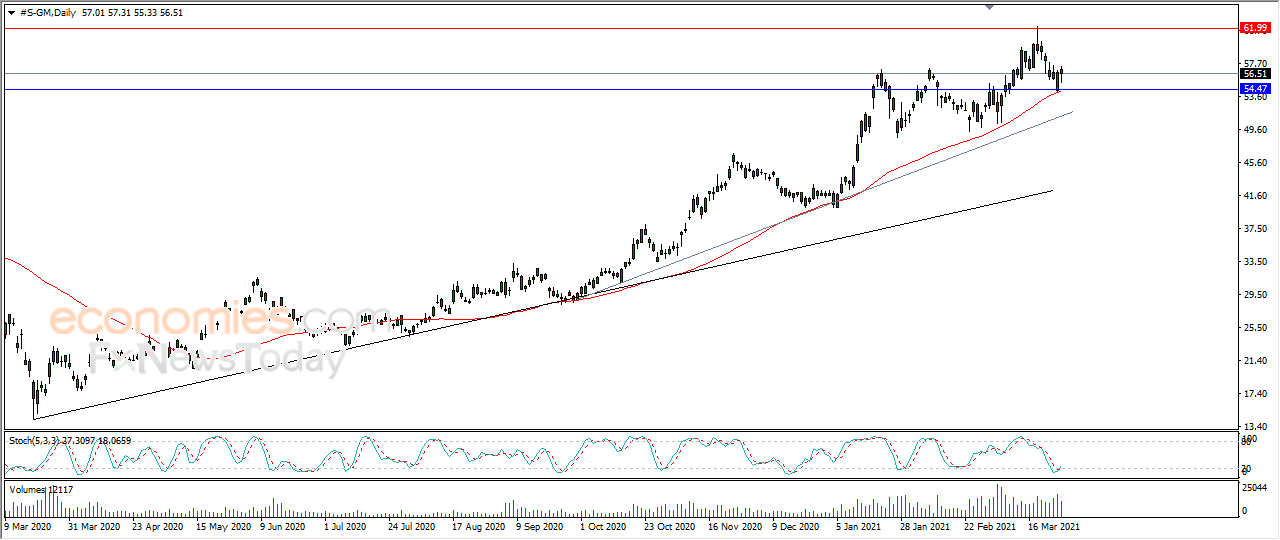Screen dimensions: 1280x540
Task: Click the 1 Oct 2020 date label
Action: coord(605,525)
